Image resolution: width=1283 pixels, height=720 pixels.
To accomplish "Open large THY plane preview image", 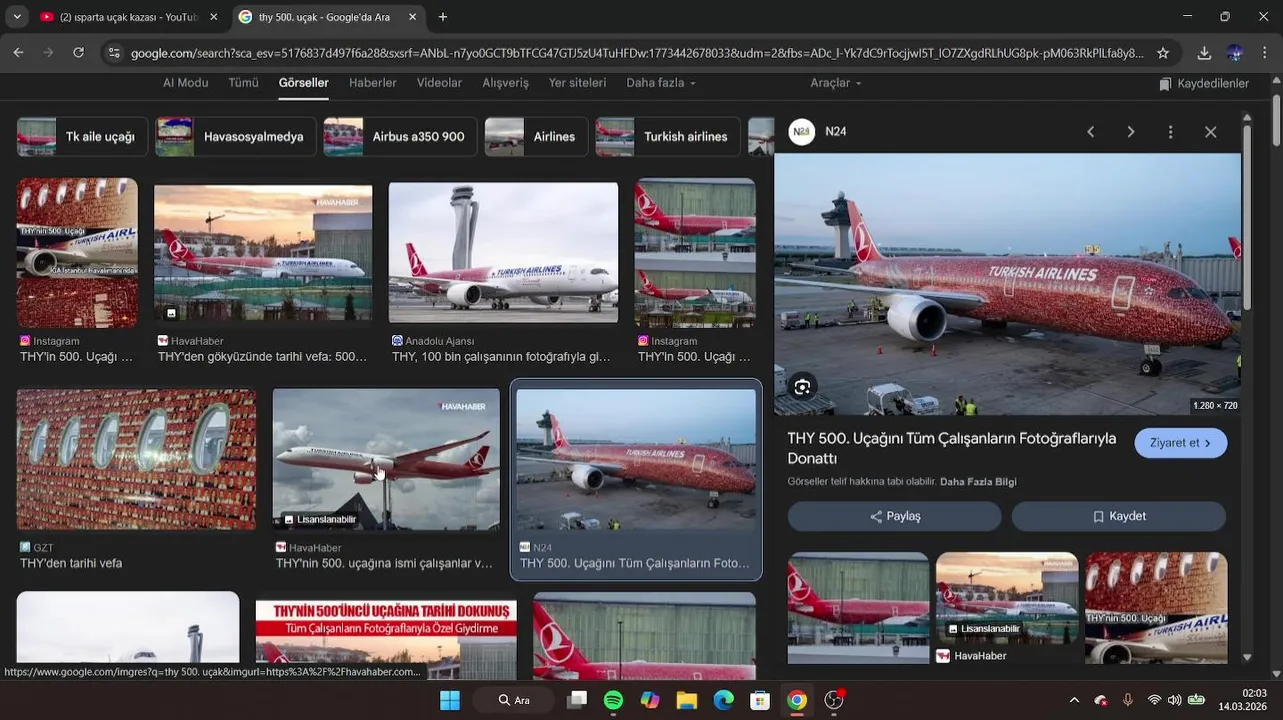I will (x=1007, y=284).
